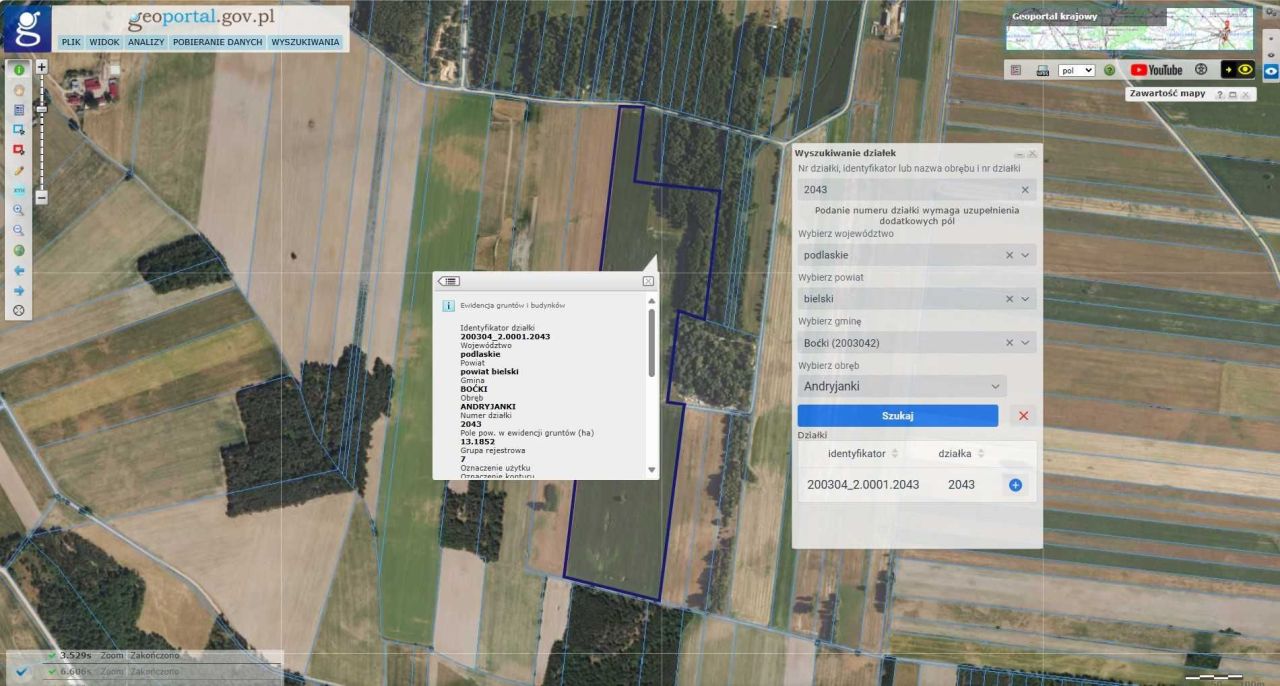Click area value 13.1852 in popup
The image size is (1280, 686).
(x=477, y=441)
